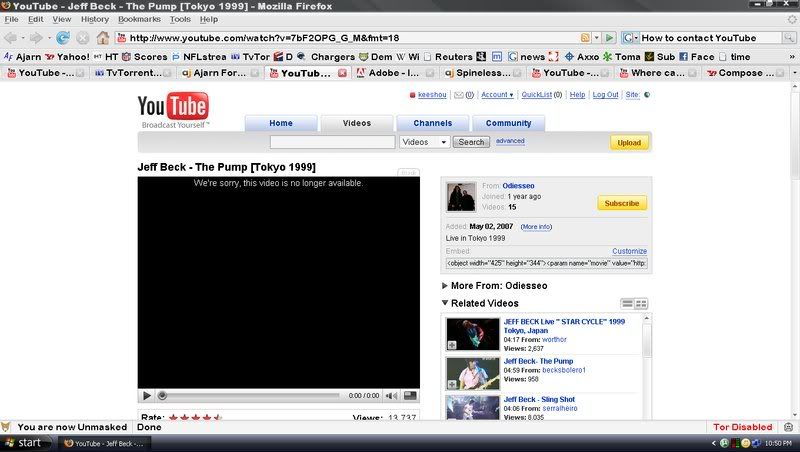800x452 pixels.
Task: Open YouTube Community tab
Action: tap(508, 123)
